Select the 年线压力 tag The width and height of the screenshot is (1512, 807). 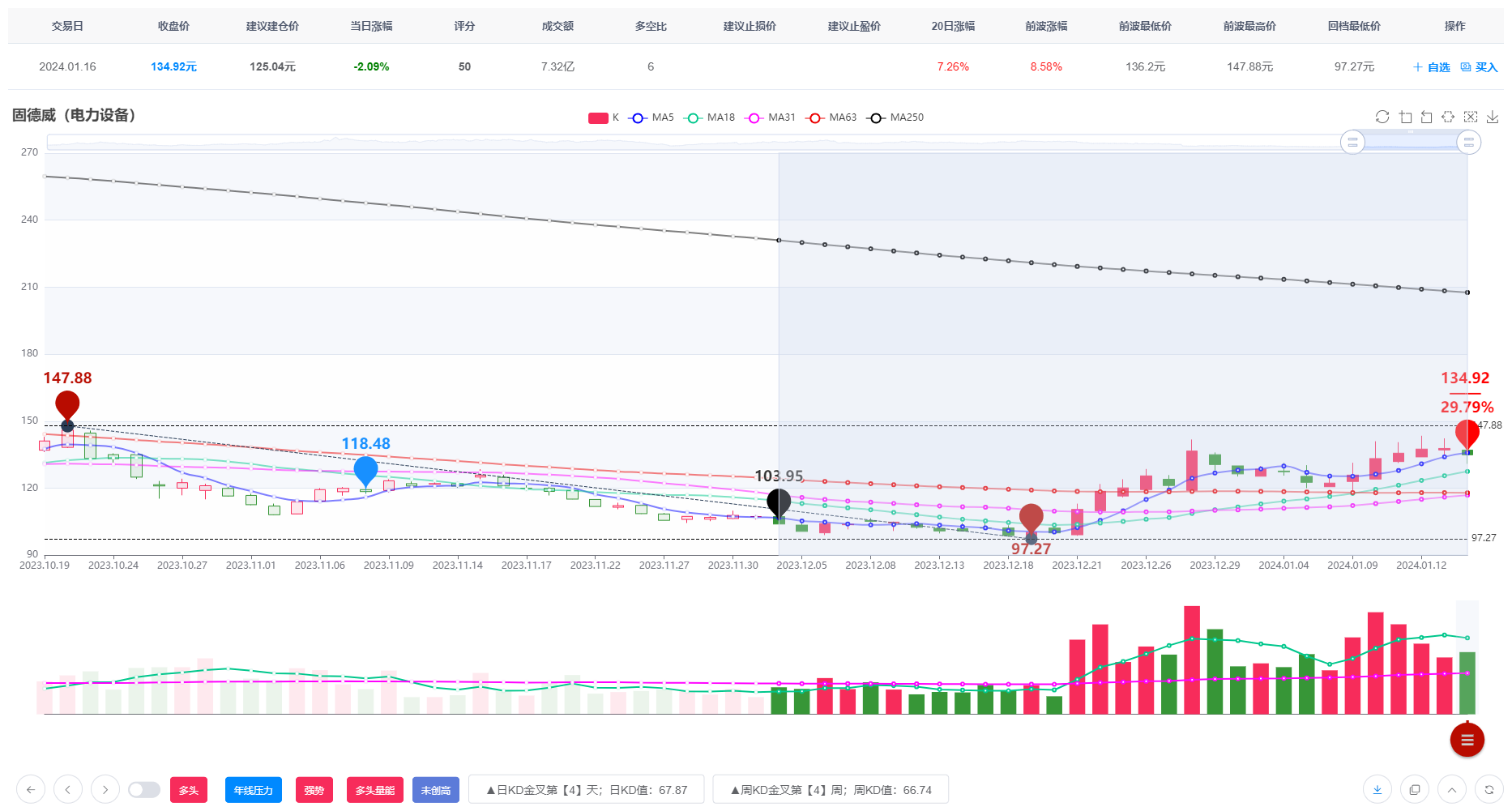(x=254, y=790)
